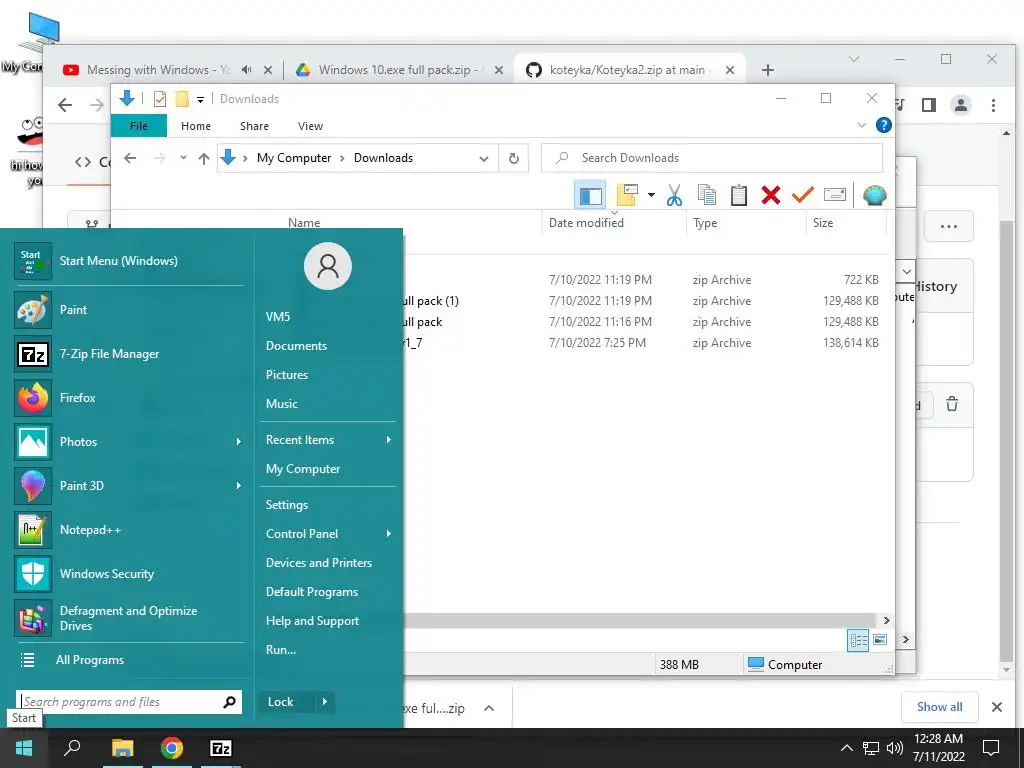Toggle the navigation pane toolbar icon
The width and height of the screenshot is (1024, 768).
pyautogui.click(x=590, y=195)
